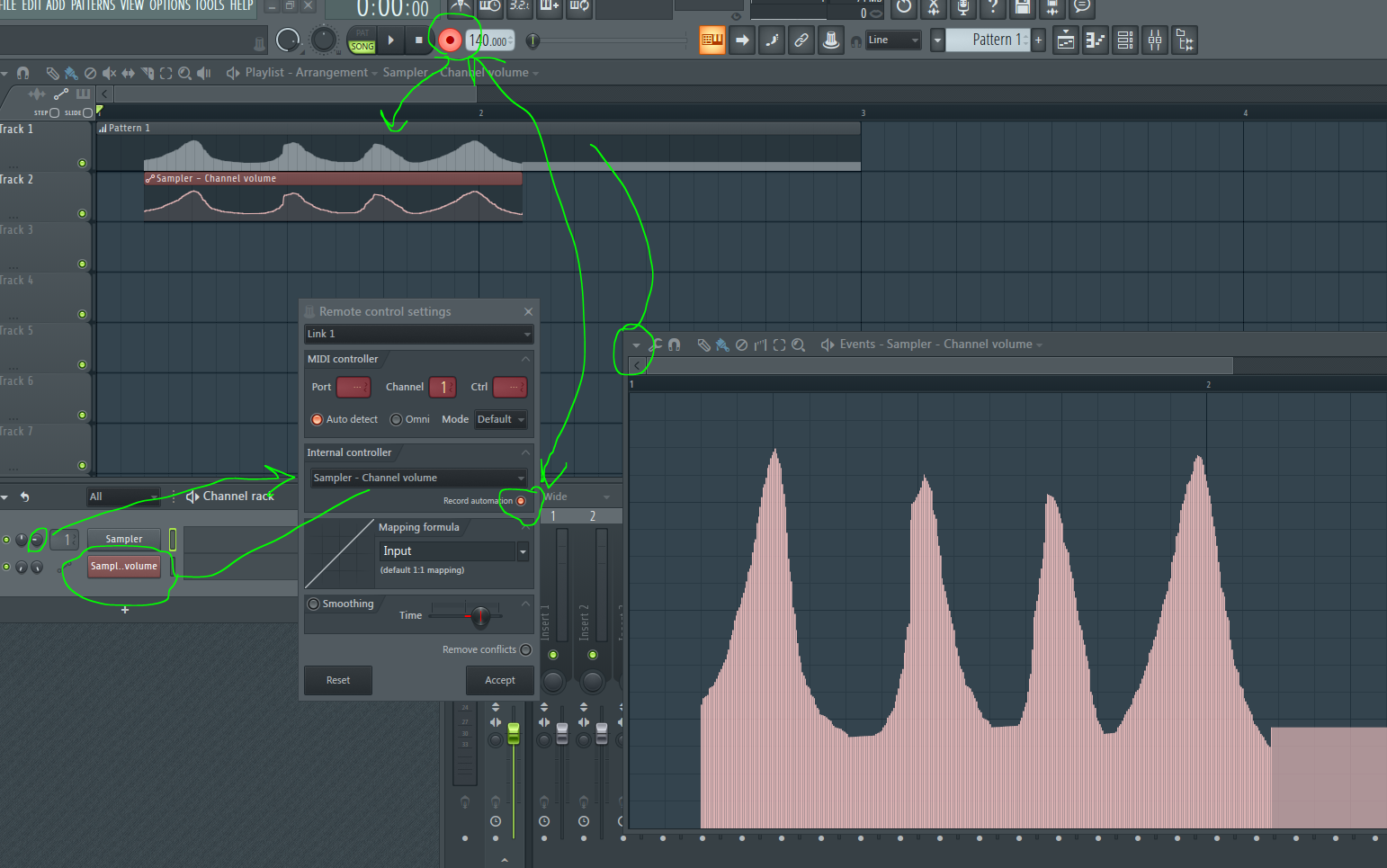
Task: Toggle the Playlist magnet snap icon
Action: click(x=23, y=73)
